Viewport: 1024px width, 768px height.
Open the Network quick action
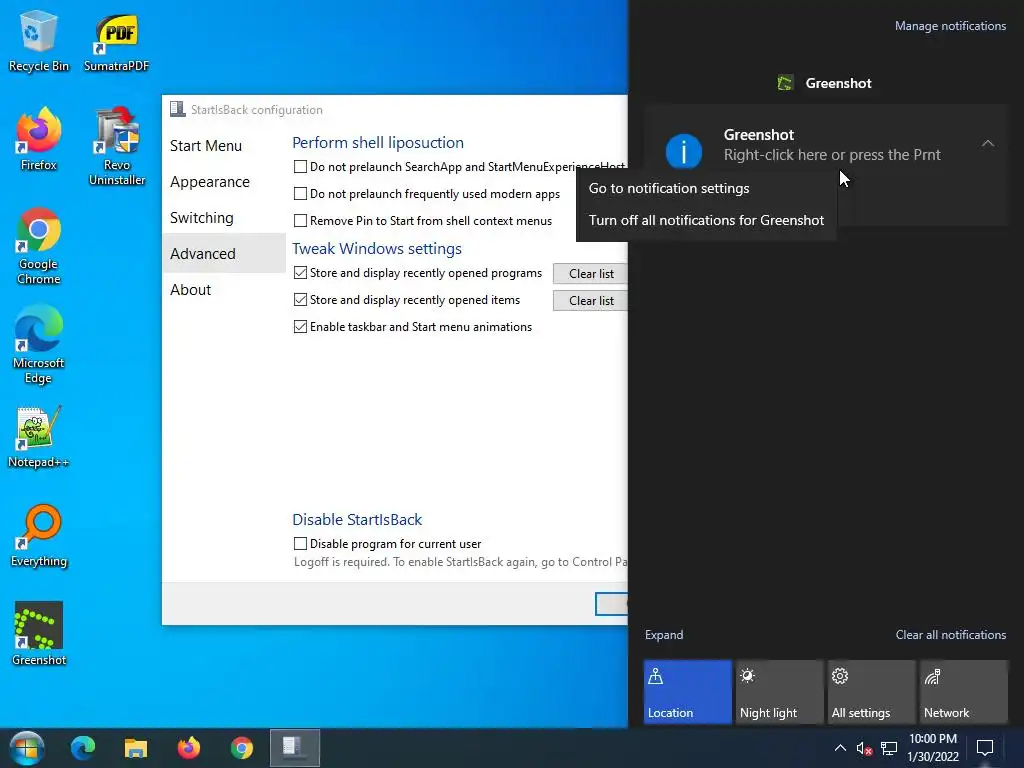point(964,692)
